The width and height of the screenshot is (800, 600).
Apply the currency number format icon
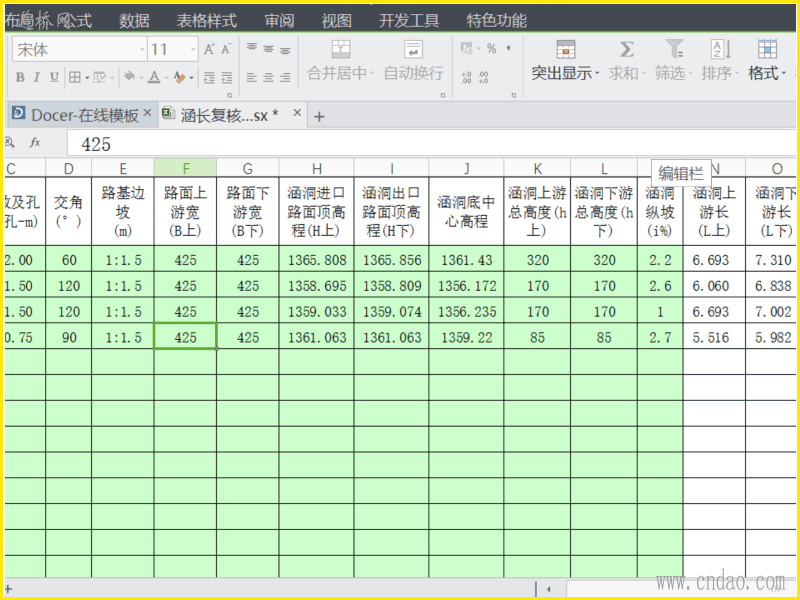(x=466, y=48)
